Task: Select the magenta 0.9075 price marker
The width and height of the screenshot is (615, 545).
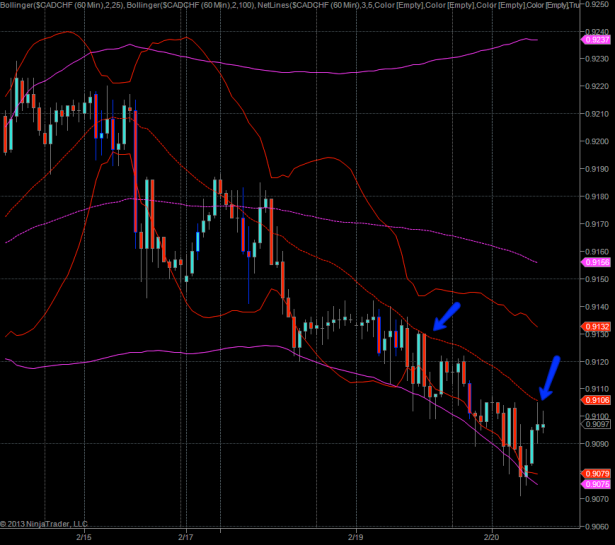Action: tap(596, 484)
